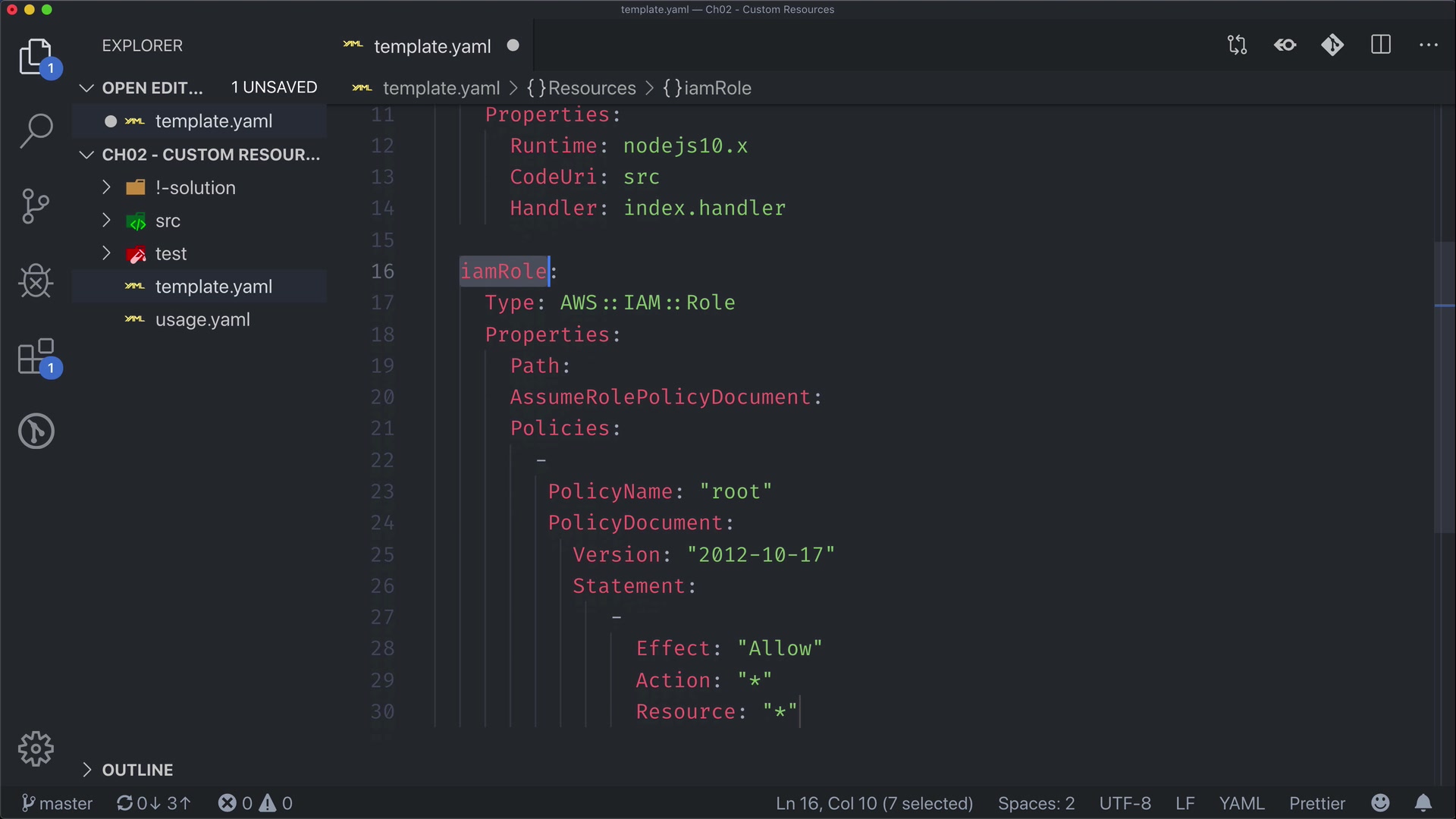
Task: Open the Extensions view
Action: pos(36,356)
